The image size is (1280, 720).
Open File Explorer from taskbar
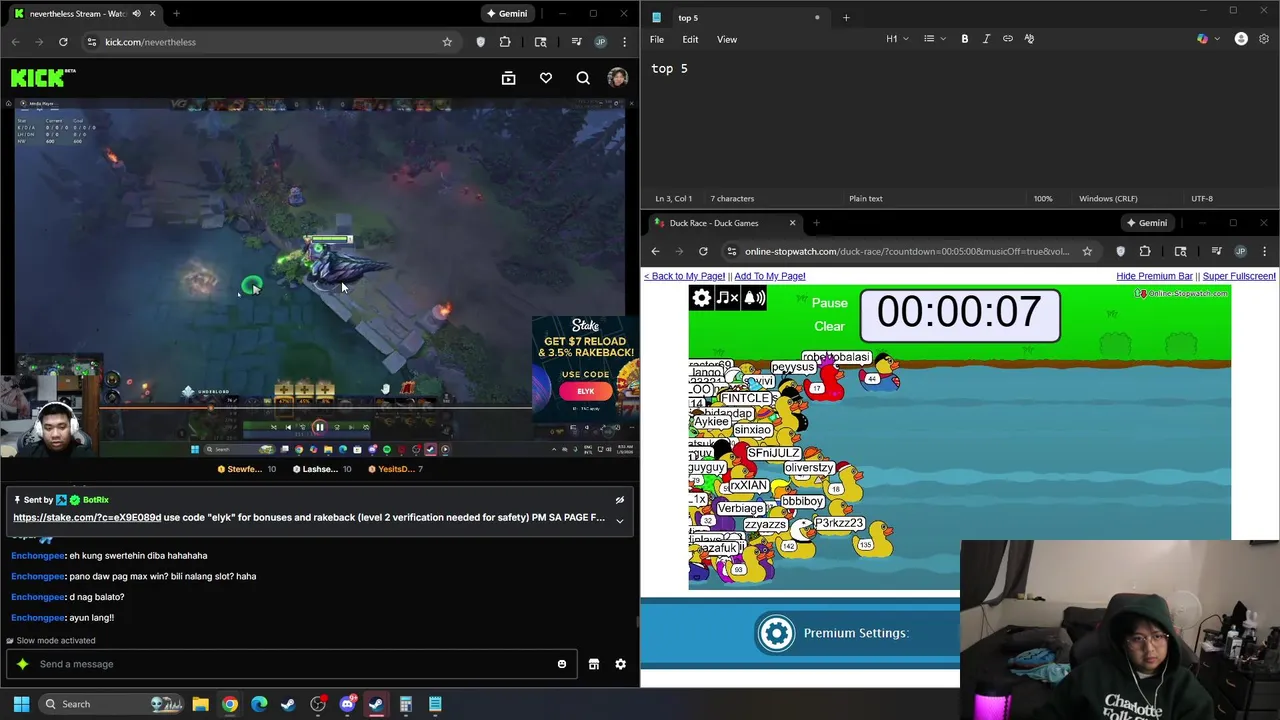(200, 704)
